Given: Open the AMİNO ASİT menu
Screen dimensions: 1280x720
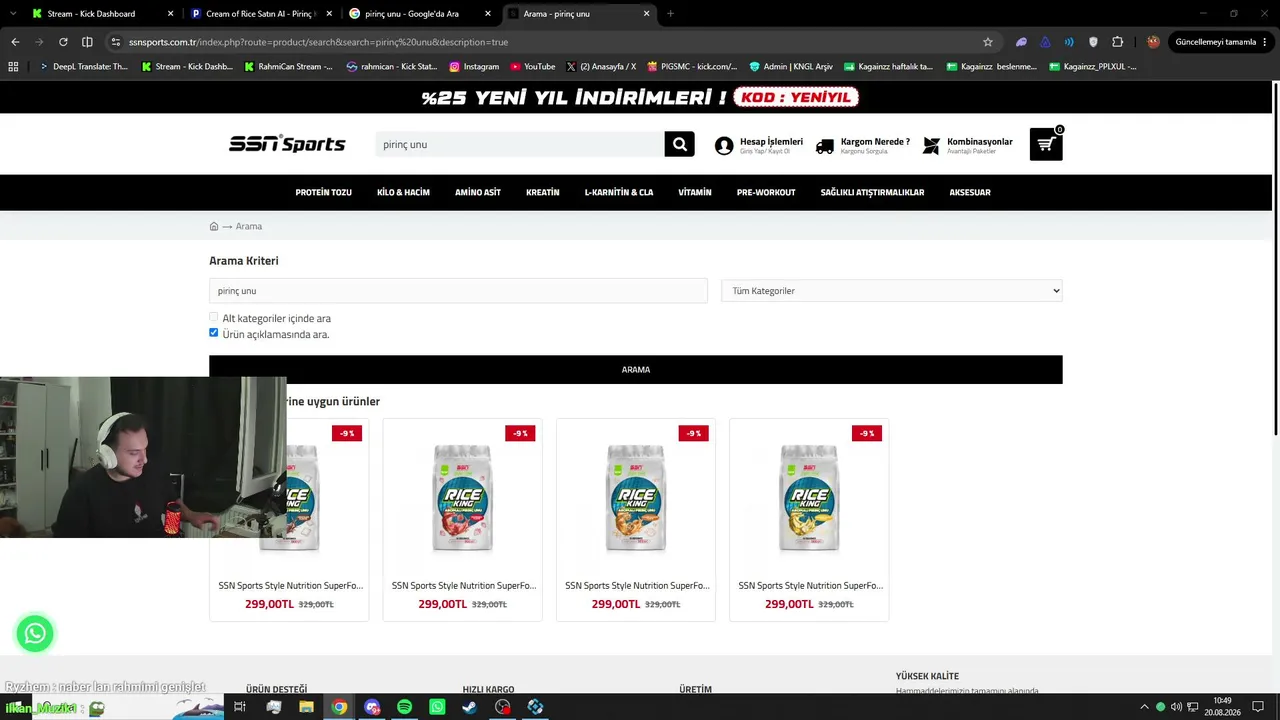Looking at the screenshot, I should click(478, 192).
